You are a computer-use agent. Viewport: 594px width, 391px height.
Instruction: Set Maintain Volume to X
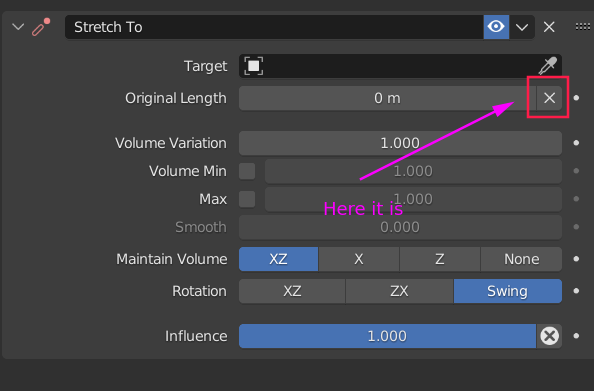click(359, 259)
